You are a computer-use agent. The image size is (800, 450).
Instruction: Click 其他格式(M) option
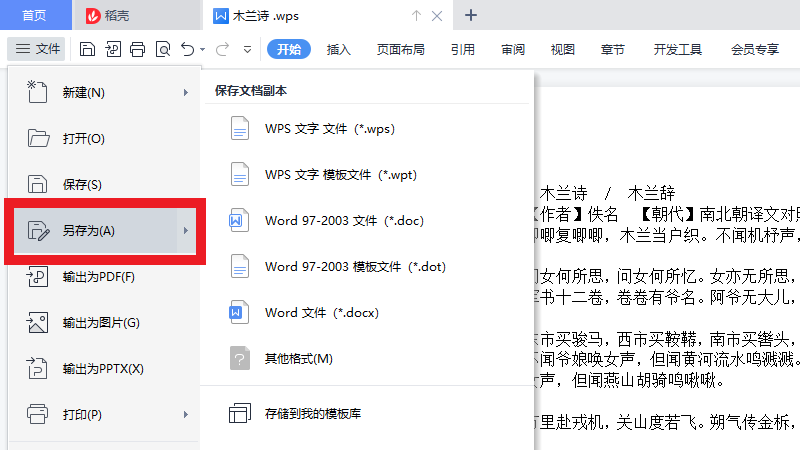298,359
